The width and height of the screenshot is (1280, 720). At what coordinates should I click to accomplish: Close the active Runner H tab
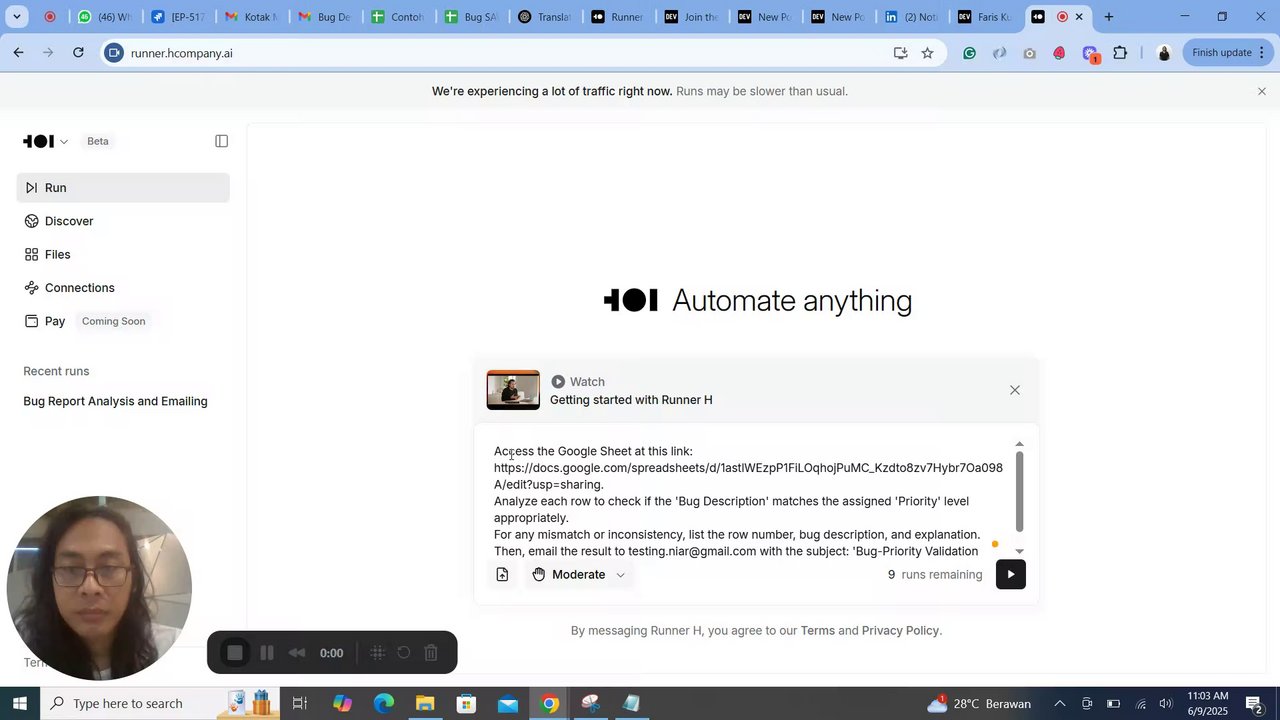click(x=1079, y=17)
